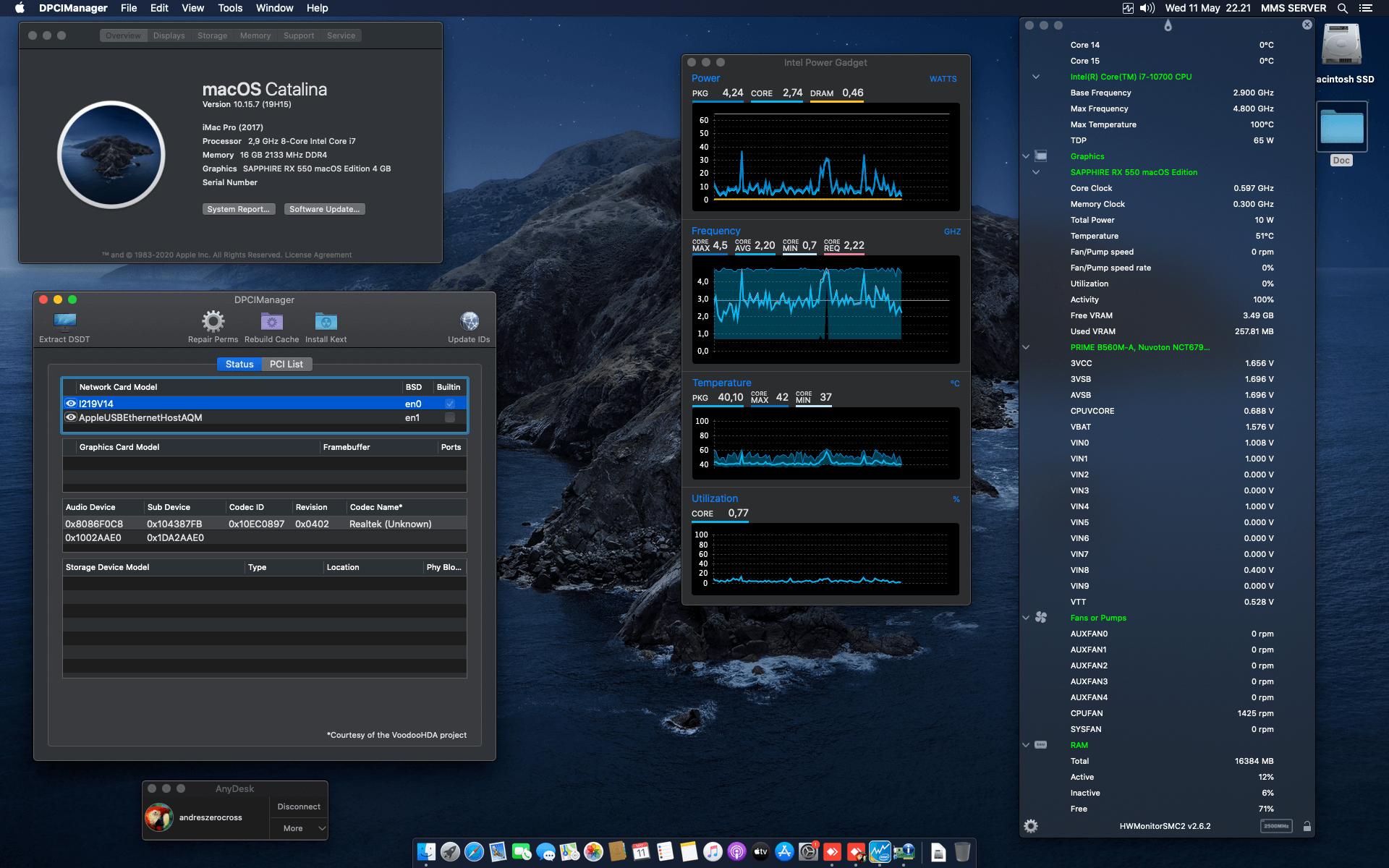Select the Update IDs globe icon
This screenshot has height=868, width=1389.
[x=469, y=320]
